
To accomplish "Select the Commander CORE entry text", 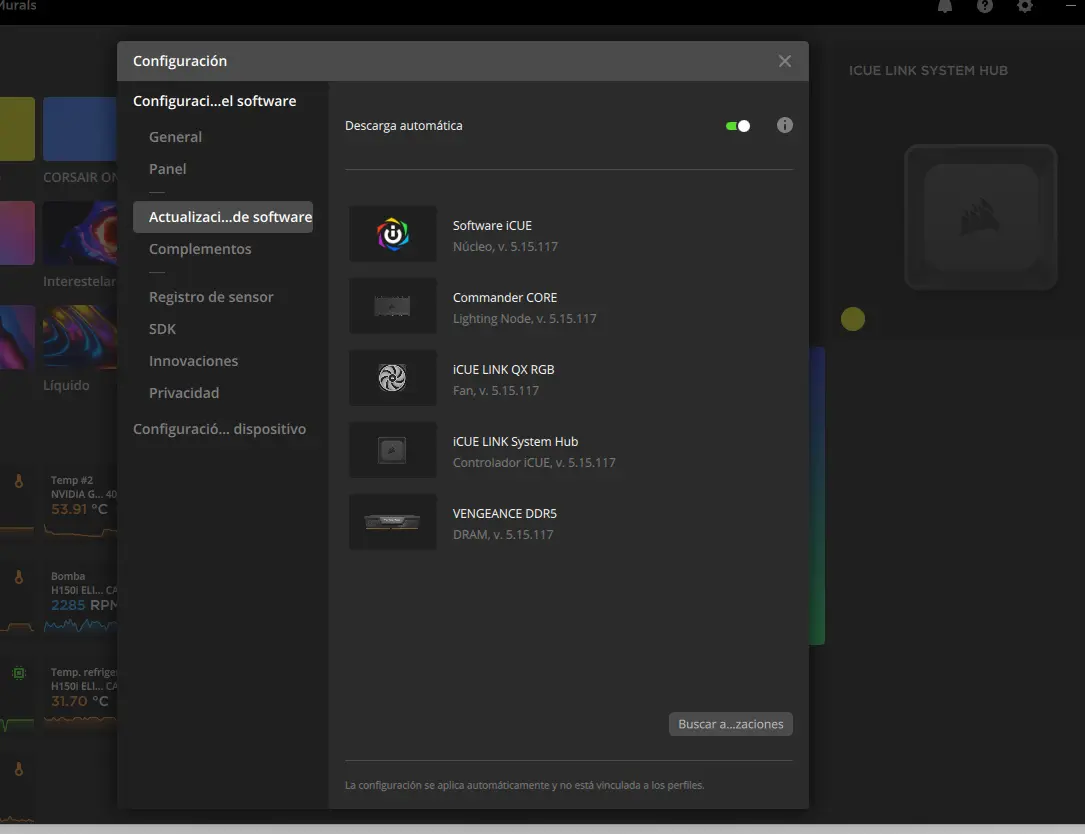I will [x=504, y=298].
